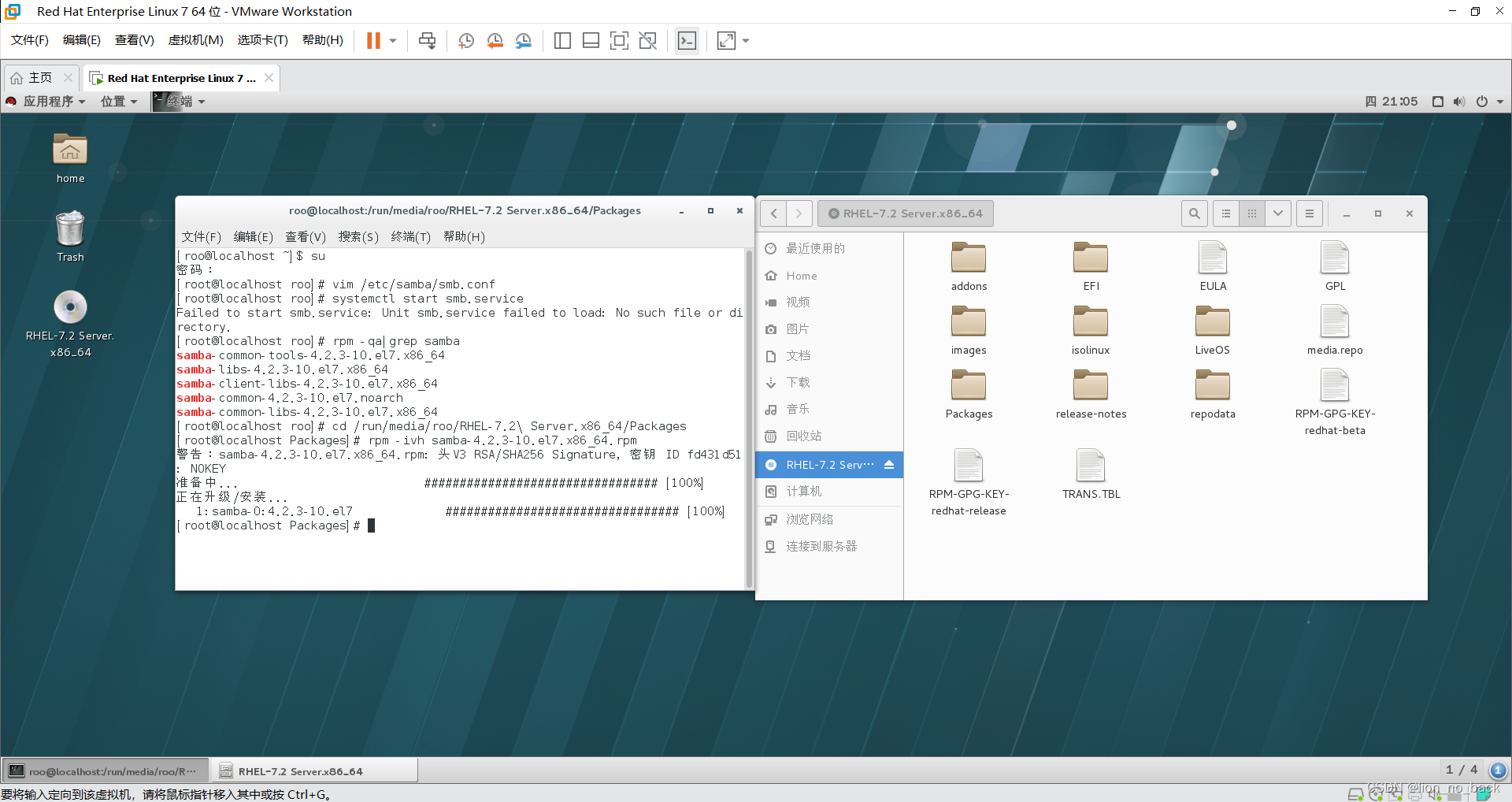The image size is (1512, 802).
Task: Toggle the thumbnail bar view icon
Action: pyautogui.click(x=591, y=40)
